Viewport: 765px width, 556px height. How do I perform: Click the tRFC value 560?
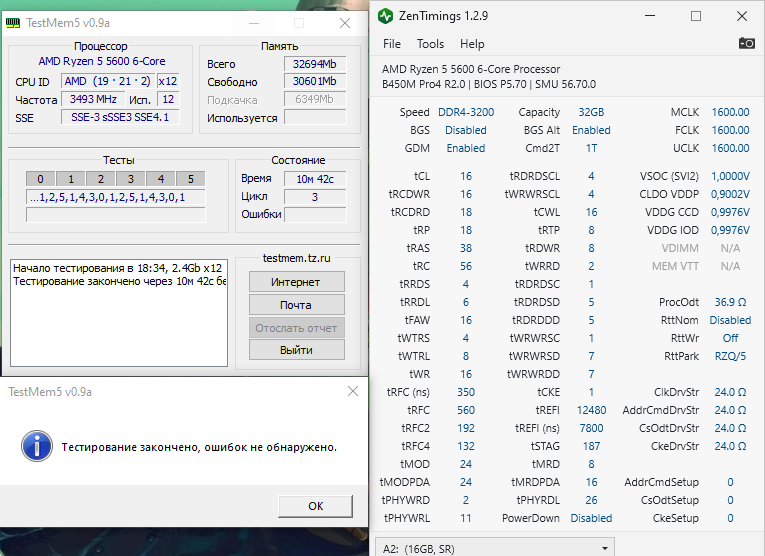click(x=466, y=410)
